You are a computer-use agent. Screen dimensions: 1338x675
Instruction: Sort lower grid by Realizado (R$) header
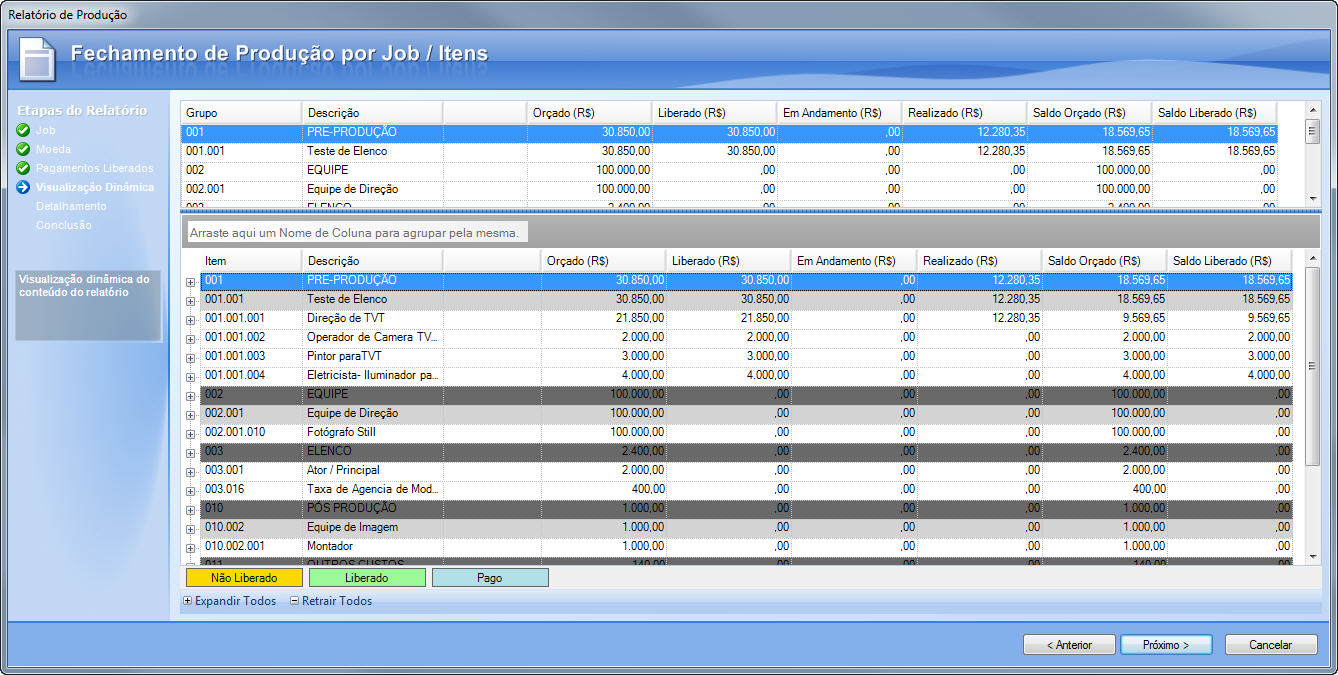(x=978, y=261)
